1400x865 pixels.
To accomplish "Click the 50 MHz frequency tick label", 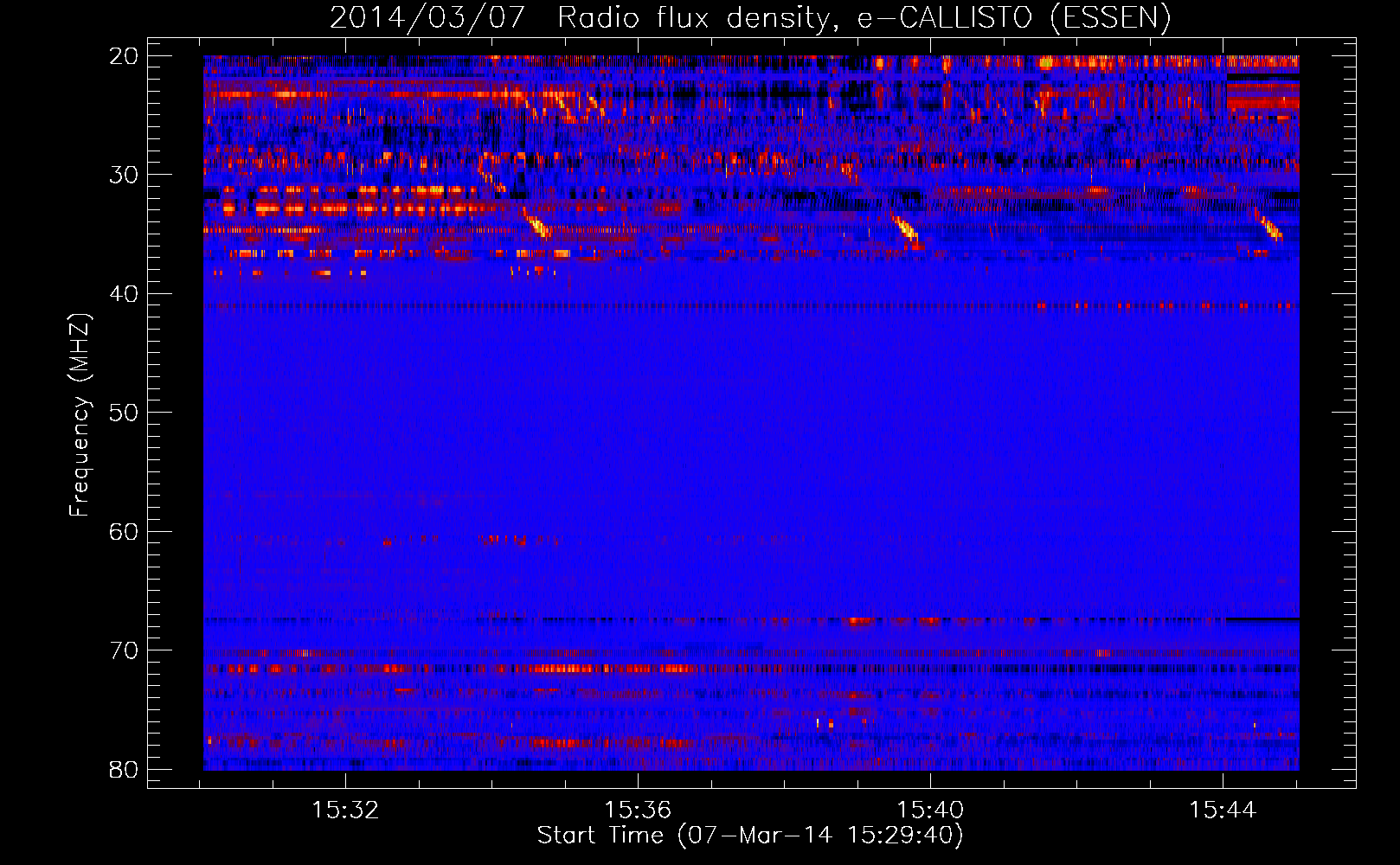I will click(x=124, y=413).
